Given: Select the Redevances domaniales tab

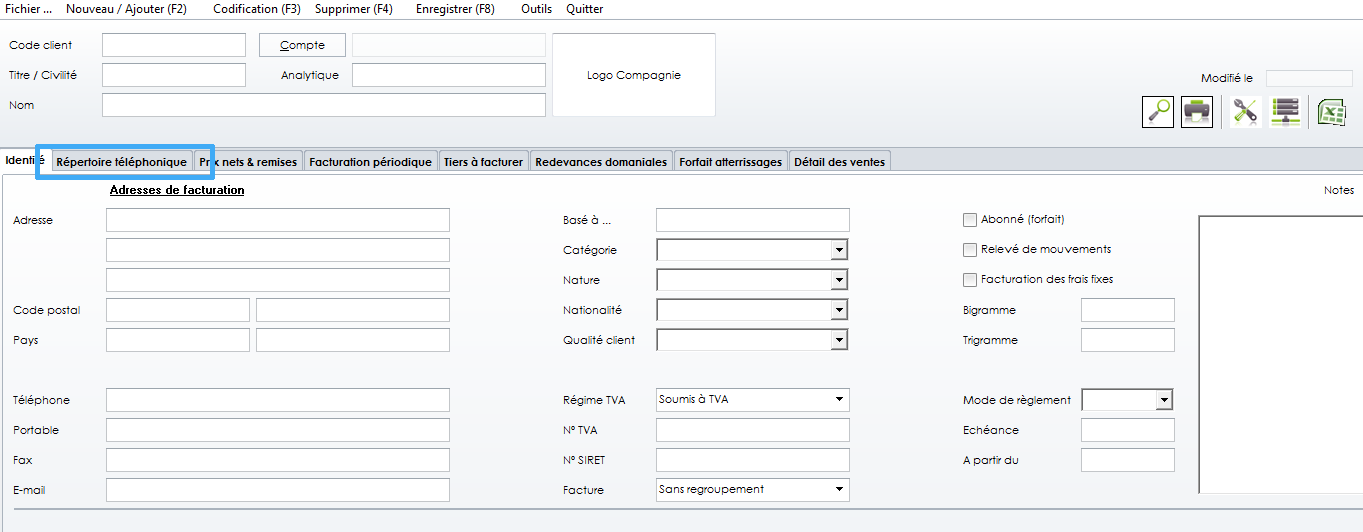Looking at the screenshot, I should pyautogui.click(x=600, y=162).
